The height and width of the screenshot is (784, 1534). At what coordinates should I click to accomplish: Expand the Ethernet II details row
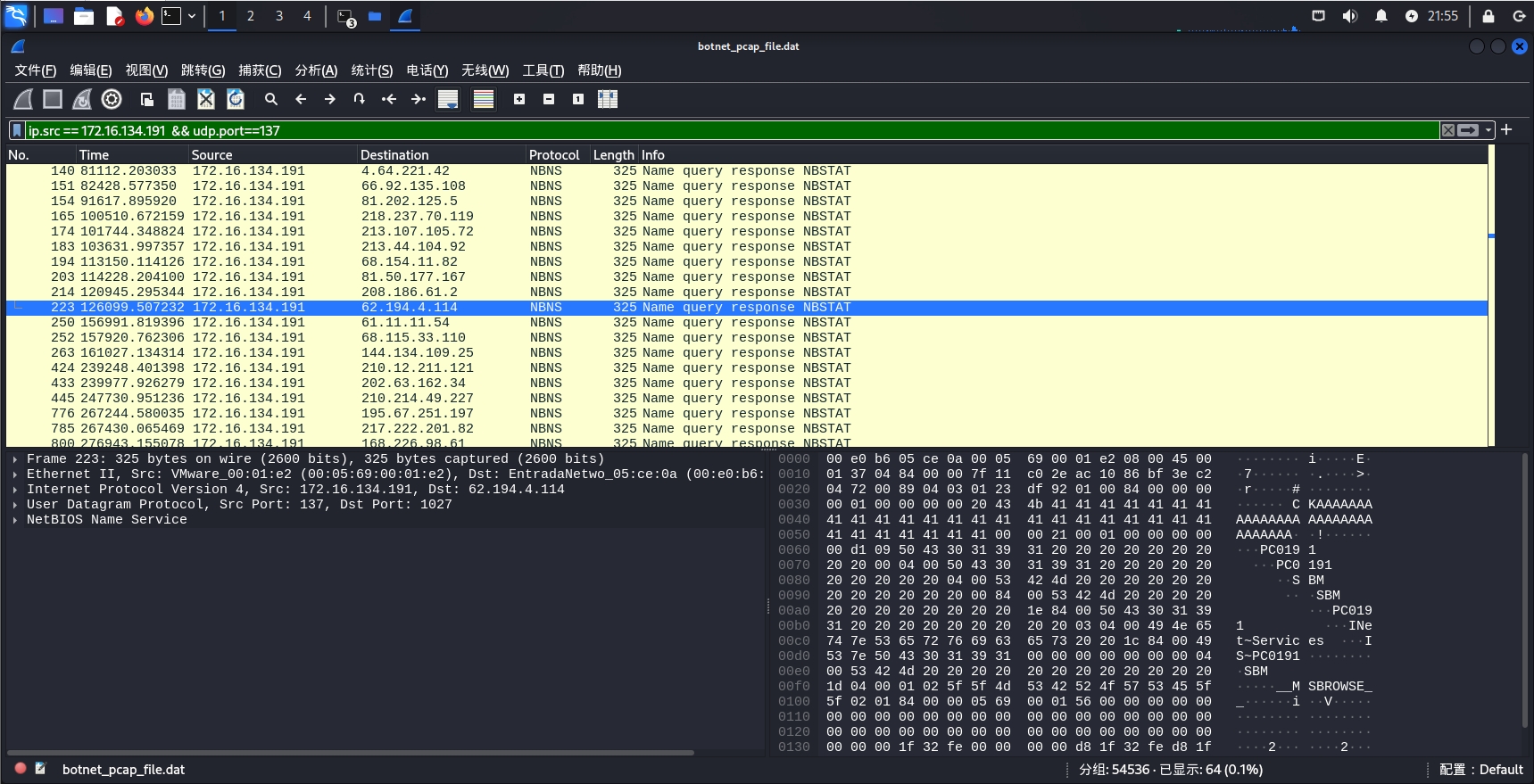[x=15, y=475]
